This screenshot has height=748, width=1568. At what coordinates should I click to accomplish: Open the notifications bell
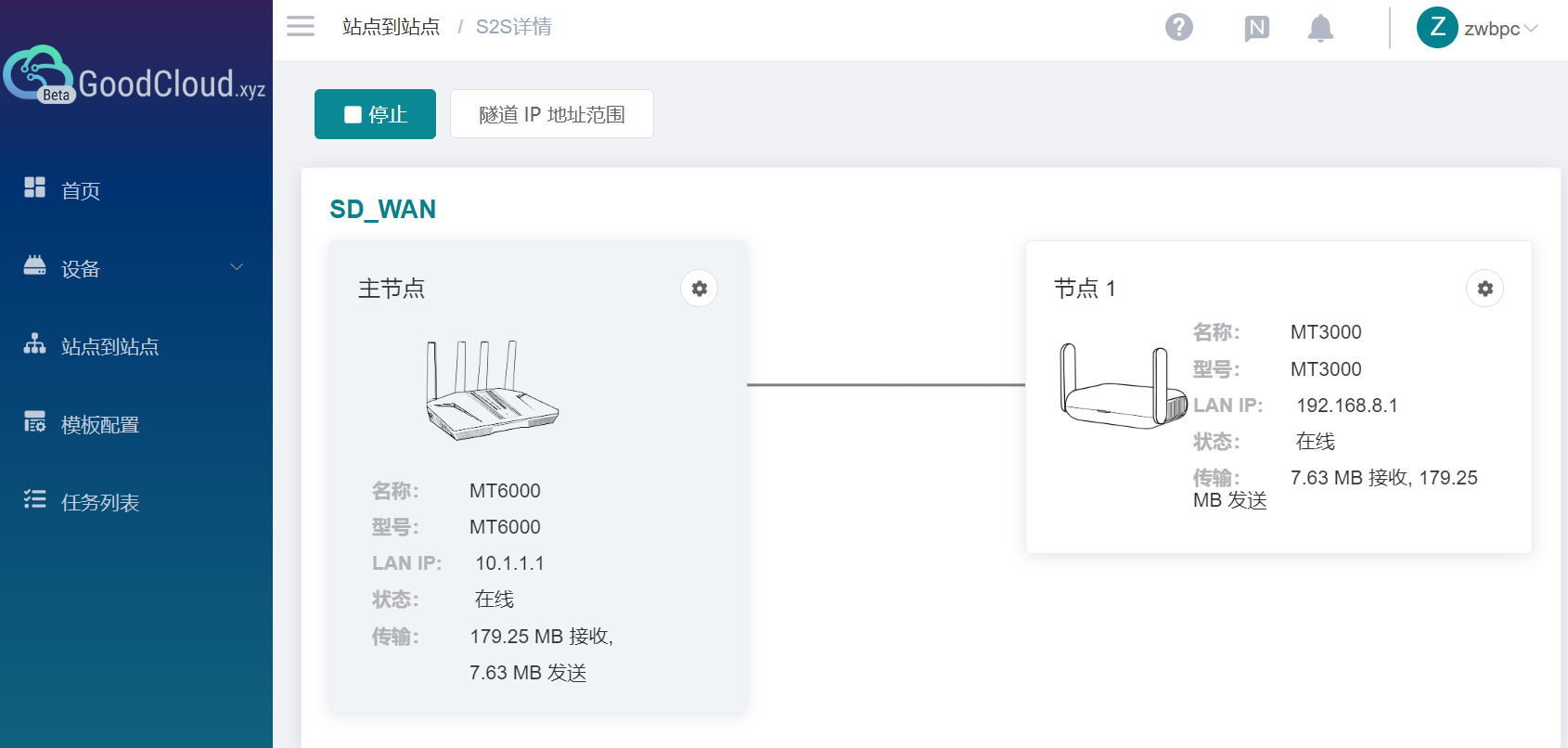pos(1319,28)
